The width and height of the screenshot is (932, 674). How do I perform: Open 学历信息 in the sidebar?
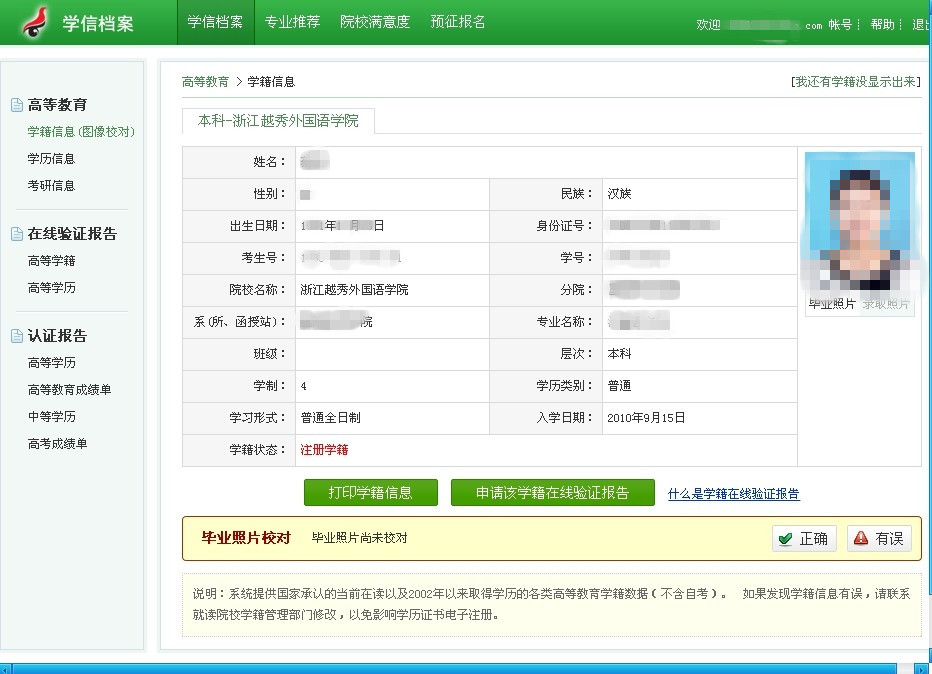coord(51,159)
